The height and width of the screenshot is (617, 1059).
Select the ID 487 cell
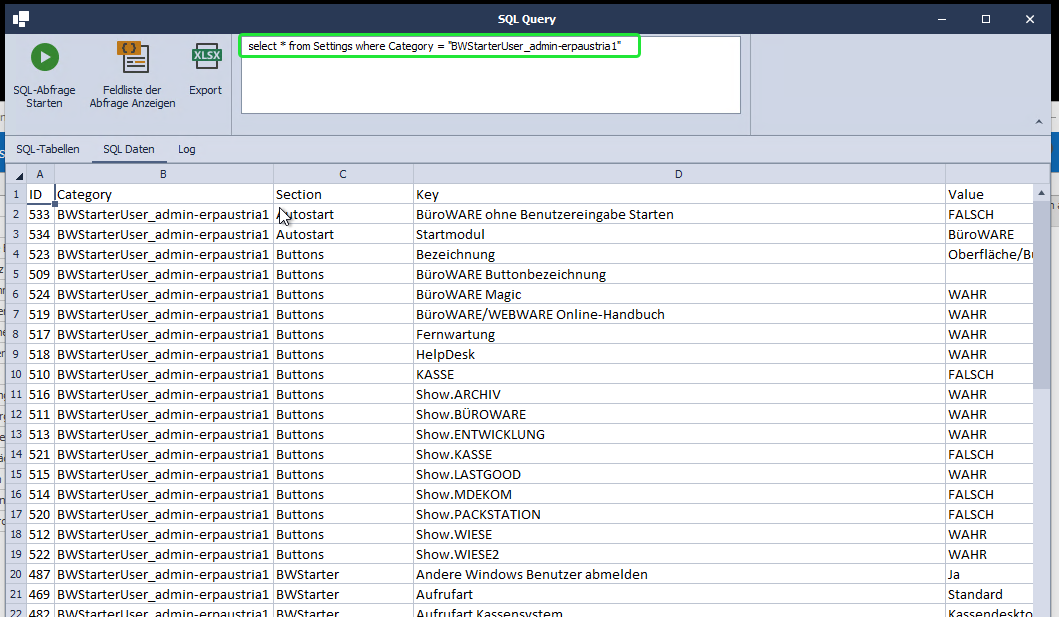coord(41,574)
